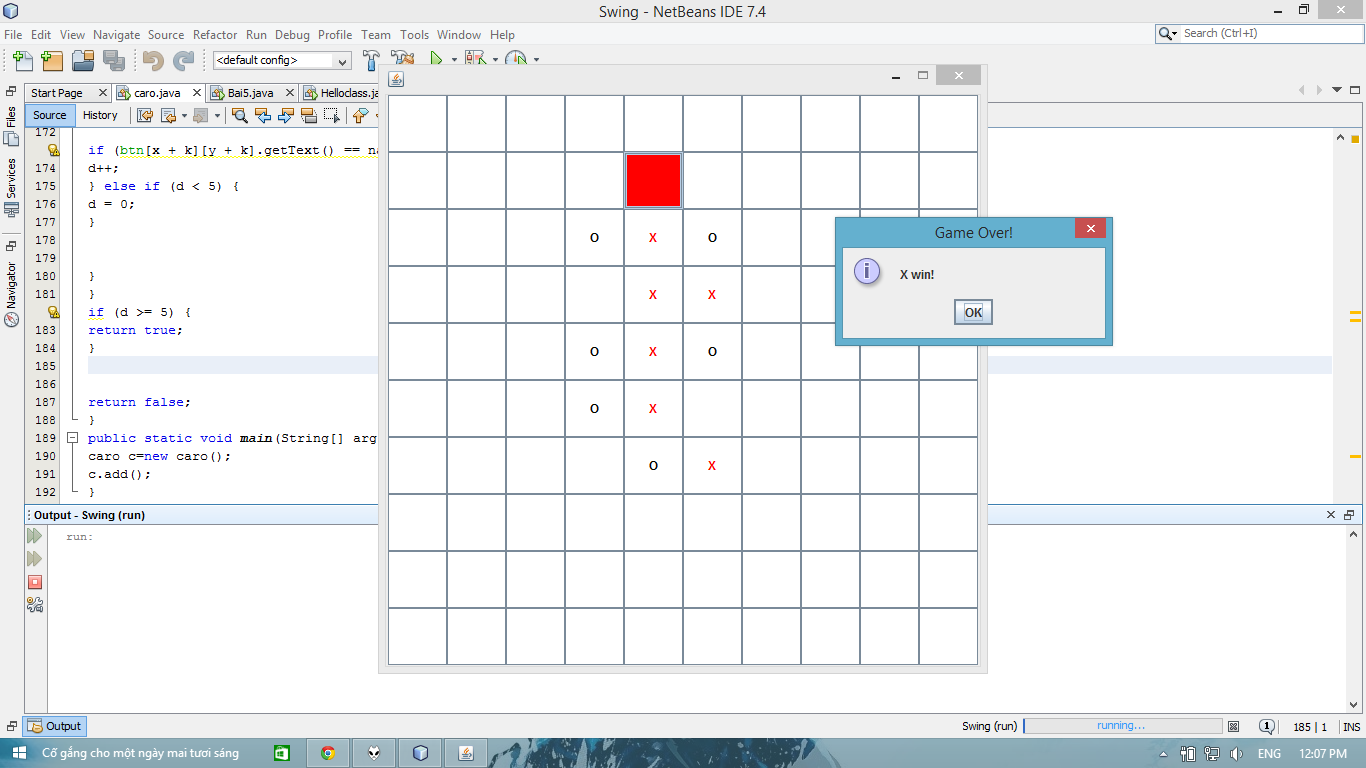Screen dimensions: 1366x768
Task: Build project with the hammer icon
Action: 371,60
